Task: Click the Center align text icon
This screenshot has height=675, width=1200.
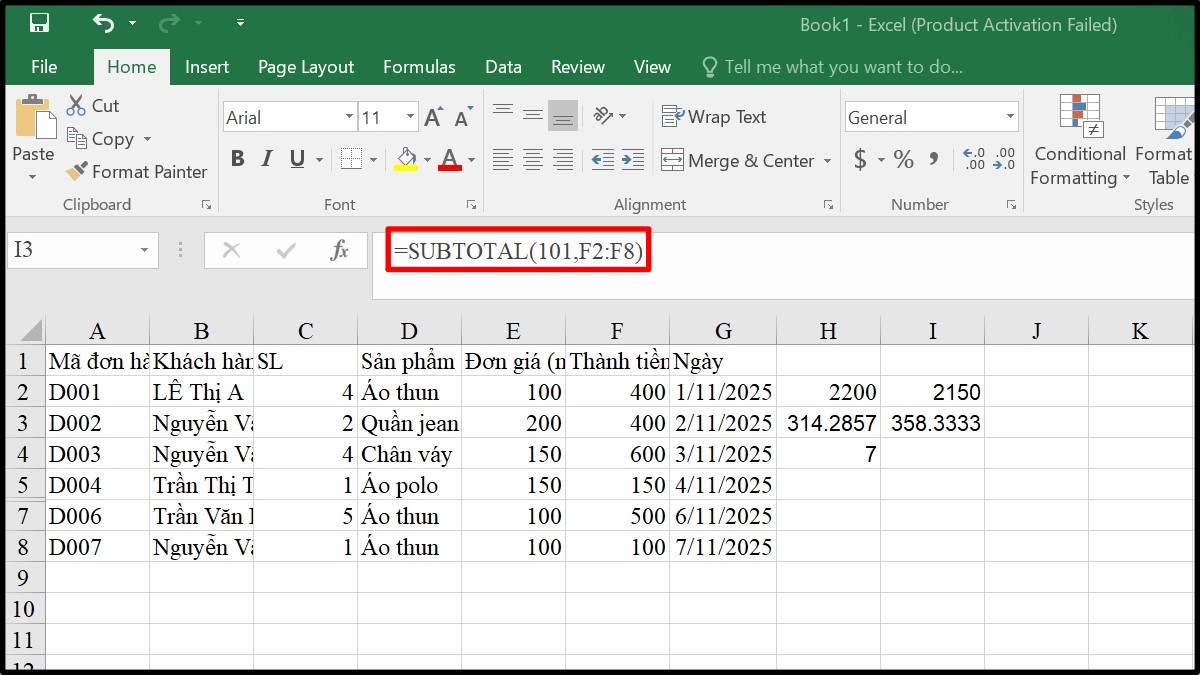Action: (x=533, y=160)
